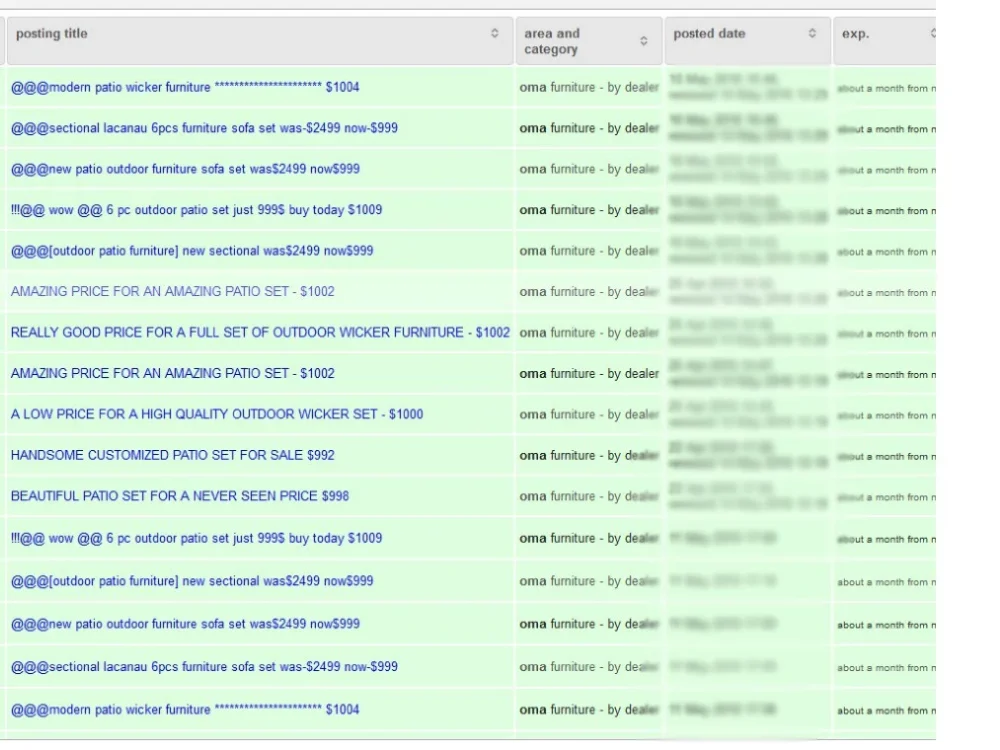Open 'REALLY GOOD PRICE FOR A FULL SET' posting
Image resolution: width=1000 pixels, height=750 pixels.
[260, 332]
